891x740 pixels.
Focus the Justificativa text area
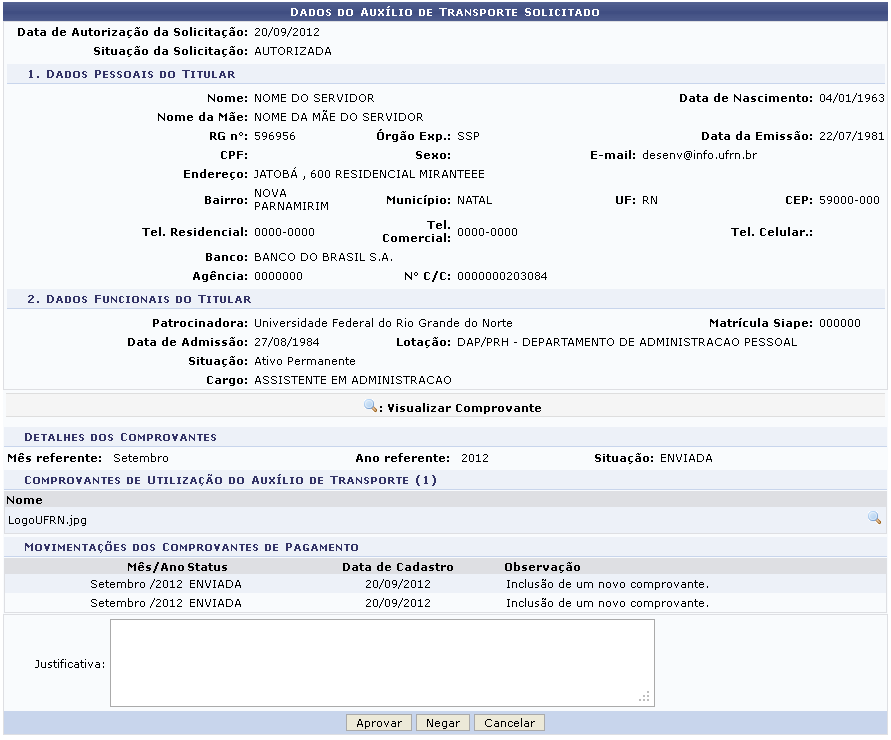(382, 662)
